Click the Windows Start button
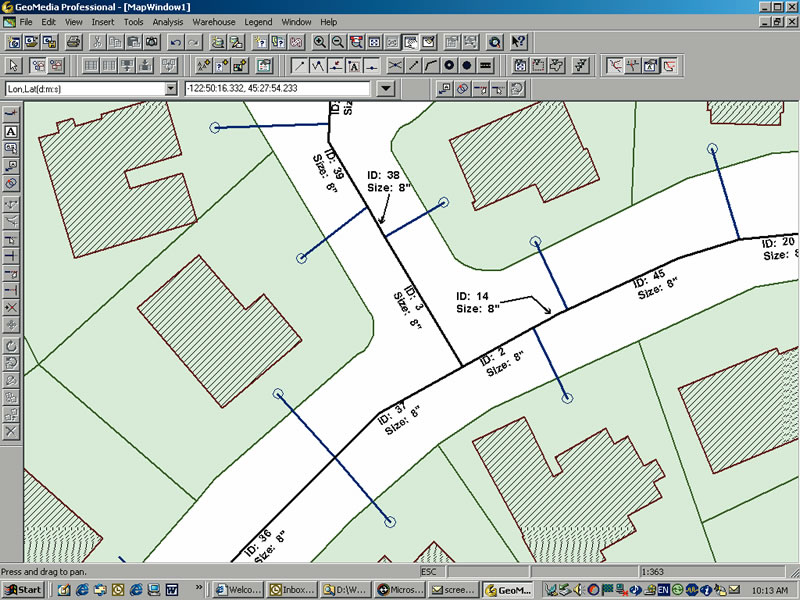The height and width of the screenshot is (600, 800). coord(22,590)
